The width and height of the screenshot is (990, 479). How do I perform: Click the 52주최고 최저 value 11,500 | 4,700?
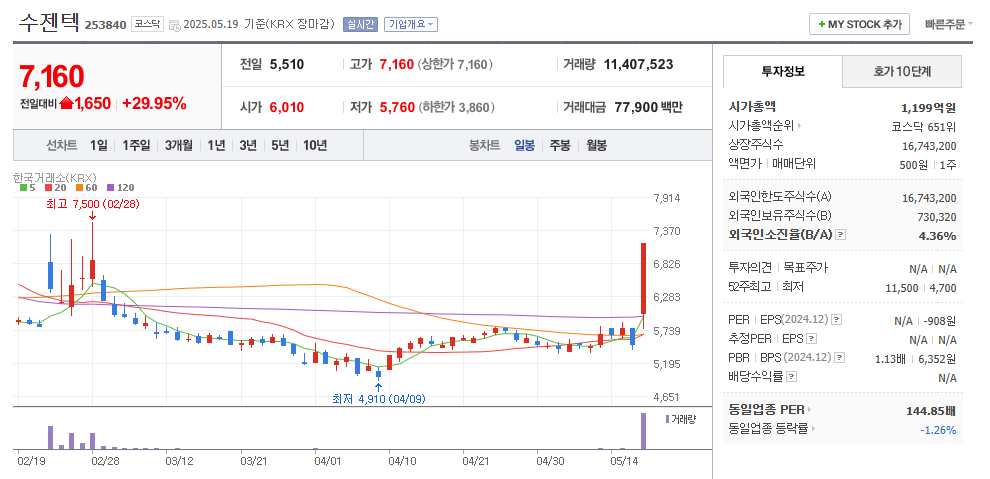[x=921, y=288]
